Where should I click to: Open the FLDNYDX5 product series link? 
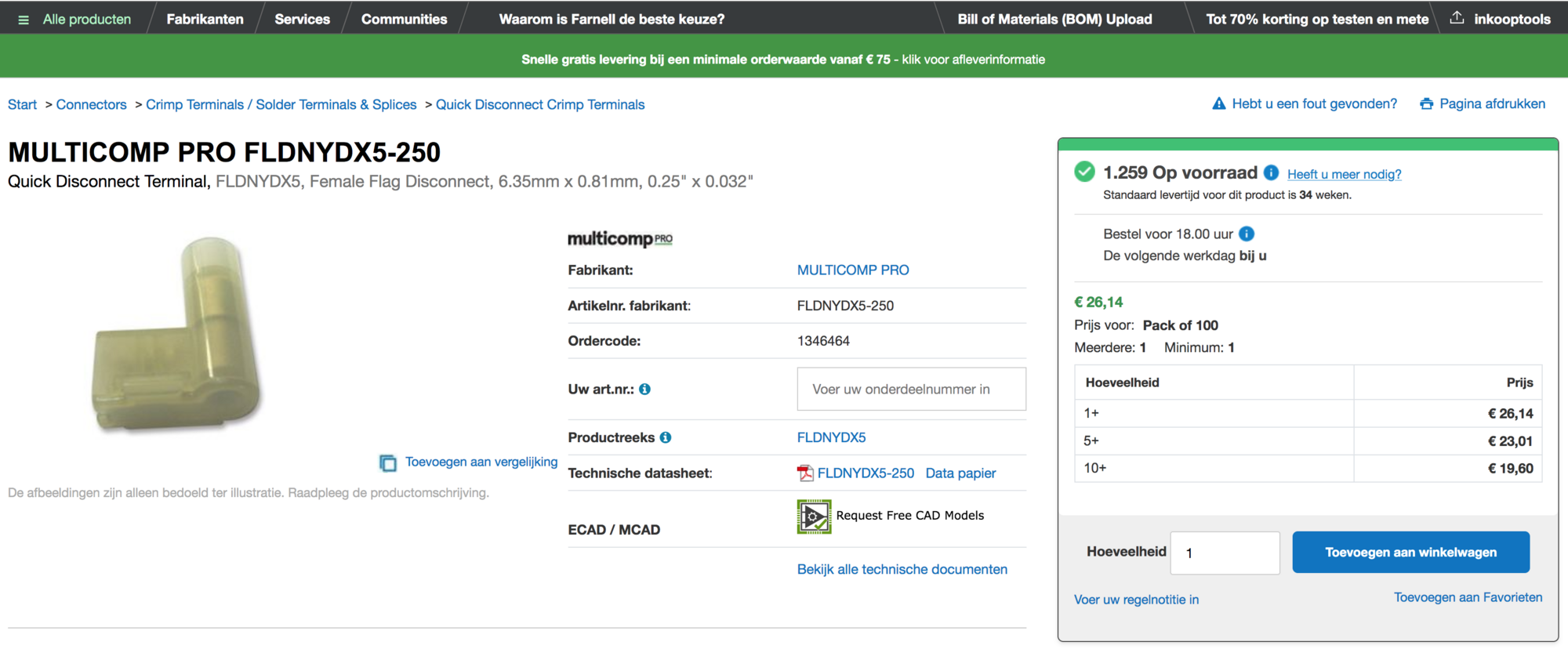point(832,437)
